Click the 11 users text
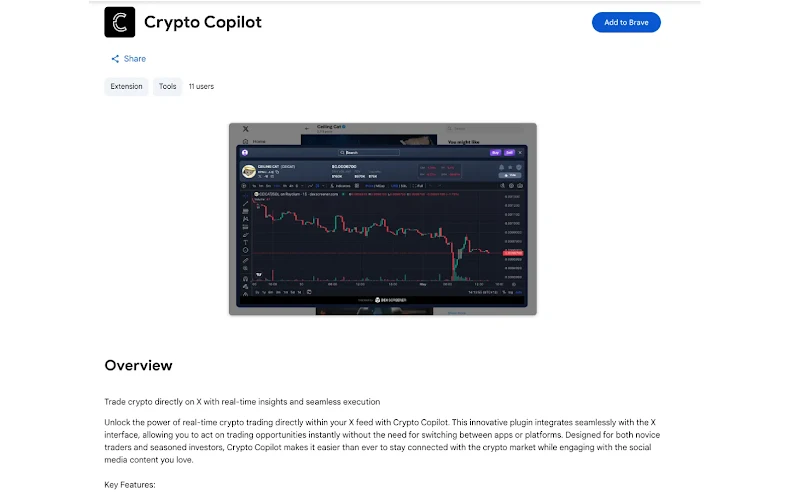 pyautogui.click(x=201, y=87)
